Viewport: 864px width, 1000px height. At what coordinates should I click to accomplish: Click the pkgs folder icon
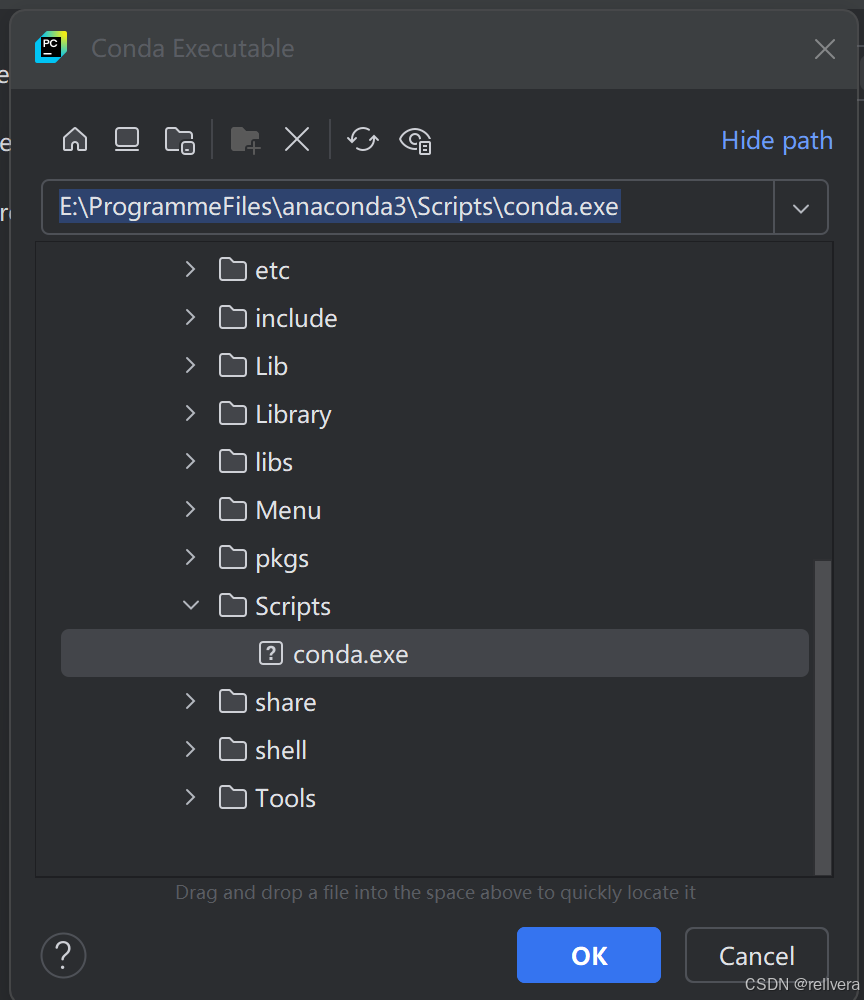[x=233, y=557]
